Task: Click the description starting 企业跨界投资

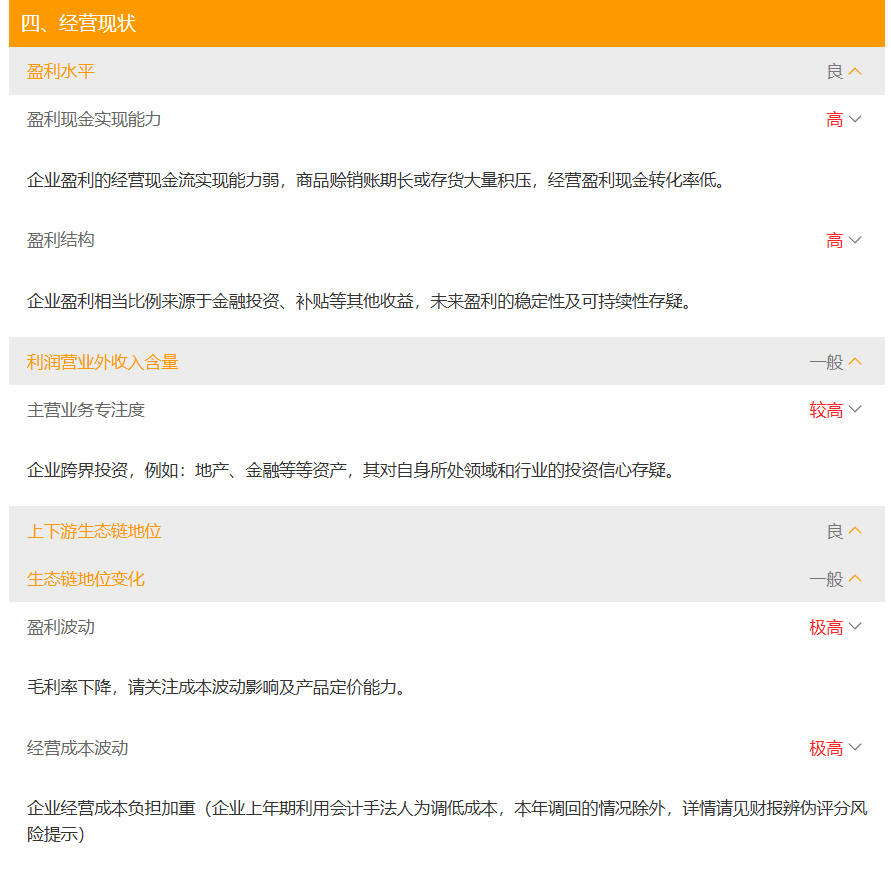Action: pos(351,470)
